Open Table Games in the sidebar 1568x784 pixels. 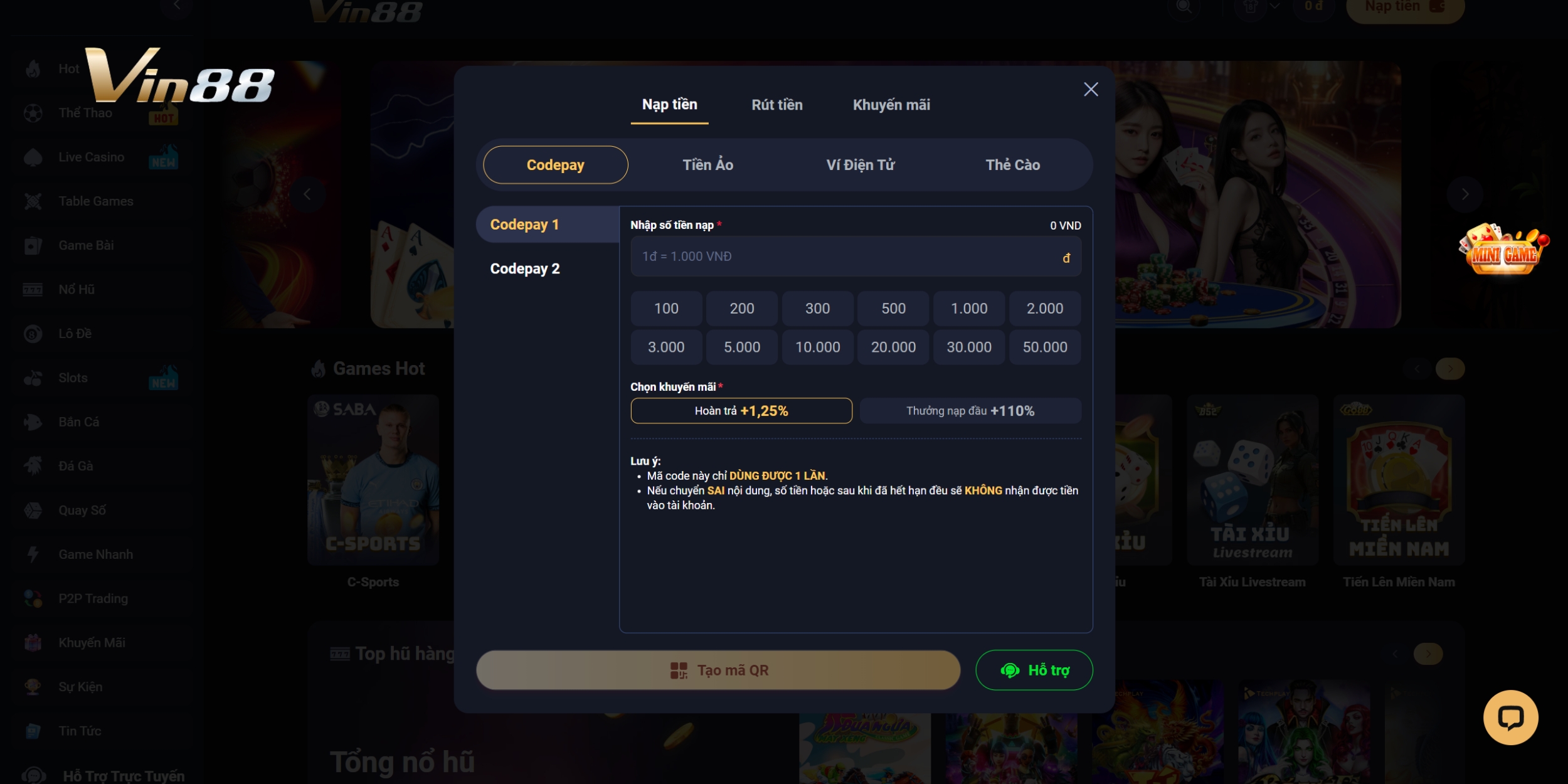100,201
